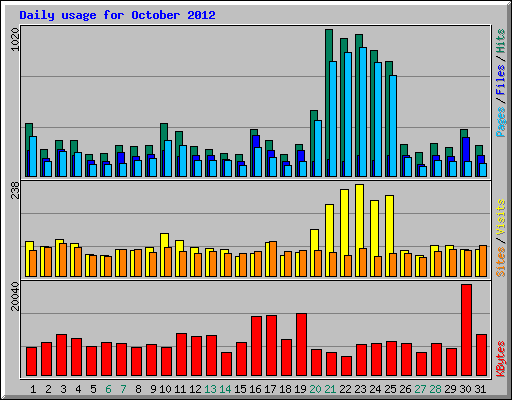512x400 pixels.
Task: Click the Files legend label
Action: click(x=501, y=79)
